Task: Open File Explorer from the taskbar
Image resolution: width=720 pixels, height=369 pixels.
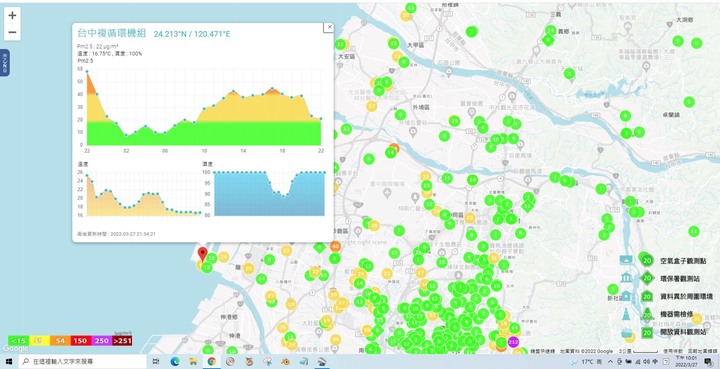Action: tap(193, 362)
